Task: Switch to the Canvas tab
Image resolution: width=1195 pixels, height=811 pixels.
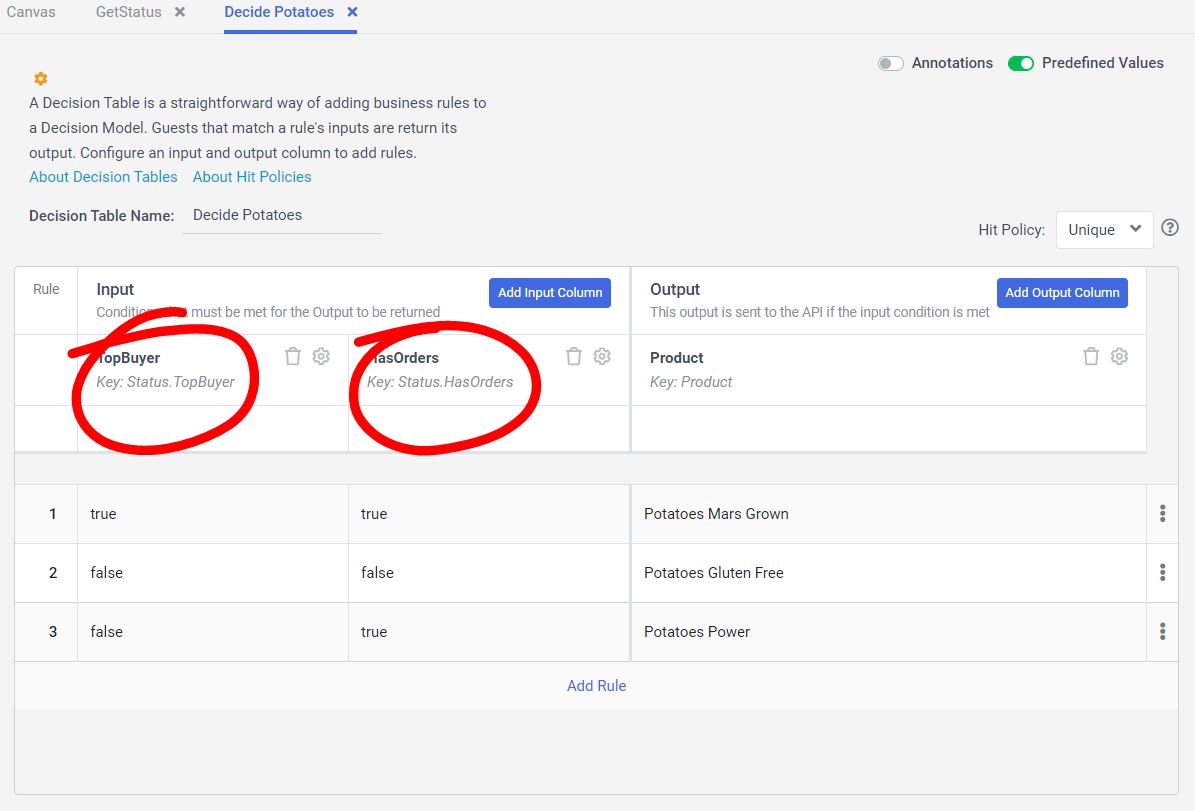Action: point(31,12)
